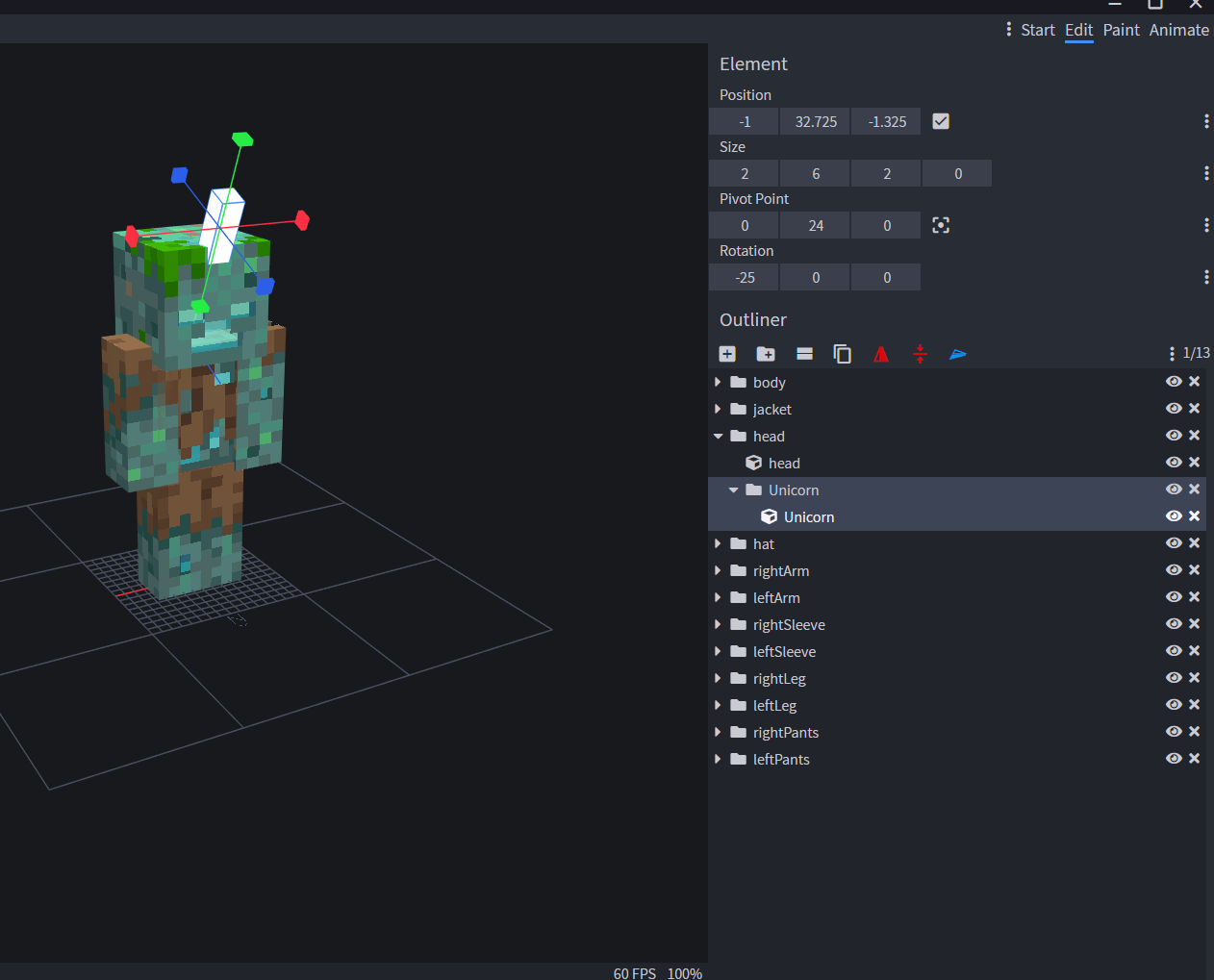Toggle visibility of the Unicorn cube
The width and height of the screenshot is (1214, 980).
point(1174,516)
